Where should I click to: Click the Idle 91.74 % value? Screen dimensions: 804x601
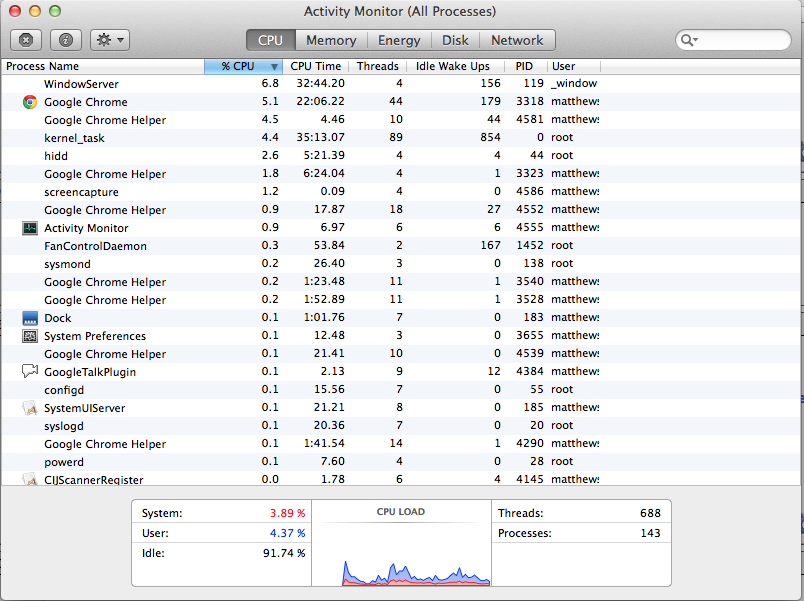click(x=284, y=553)
